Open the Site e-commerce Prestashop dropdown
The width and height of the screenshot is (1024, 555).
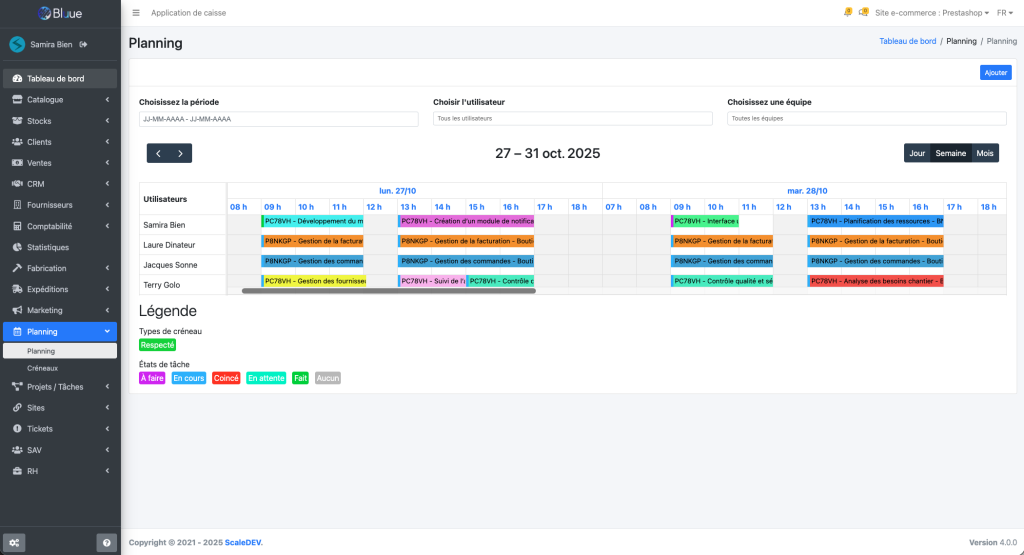tap(931, 13)
